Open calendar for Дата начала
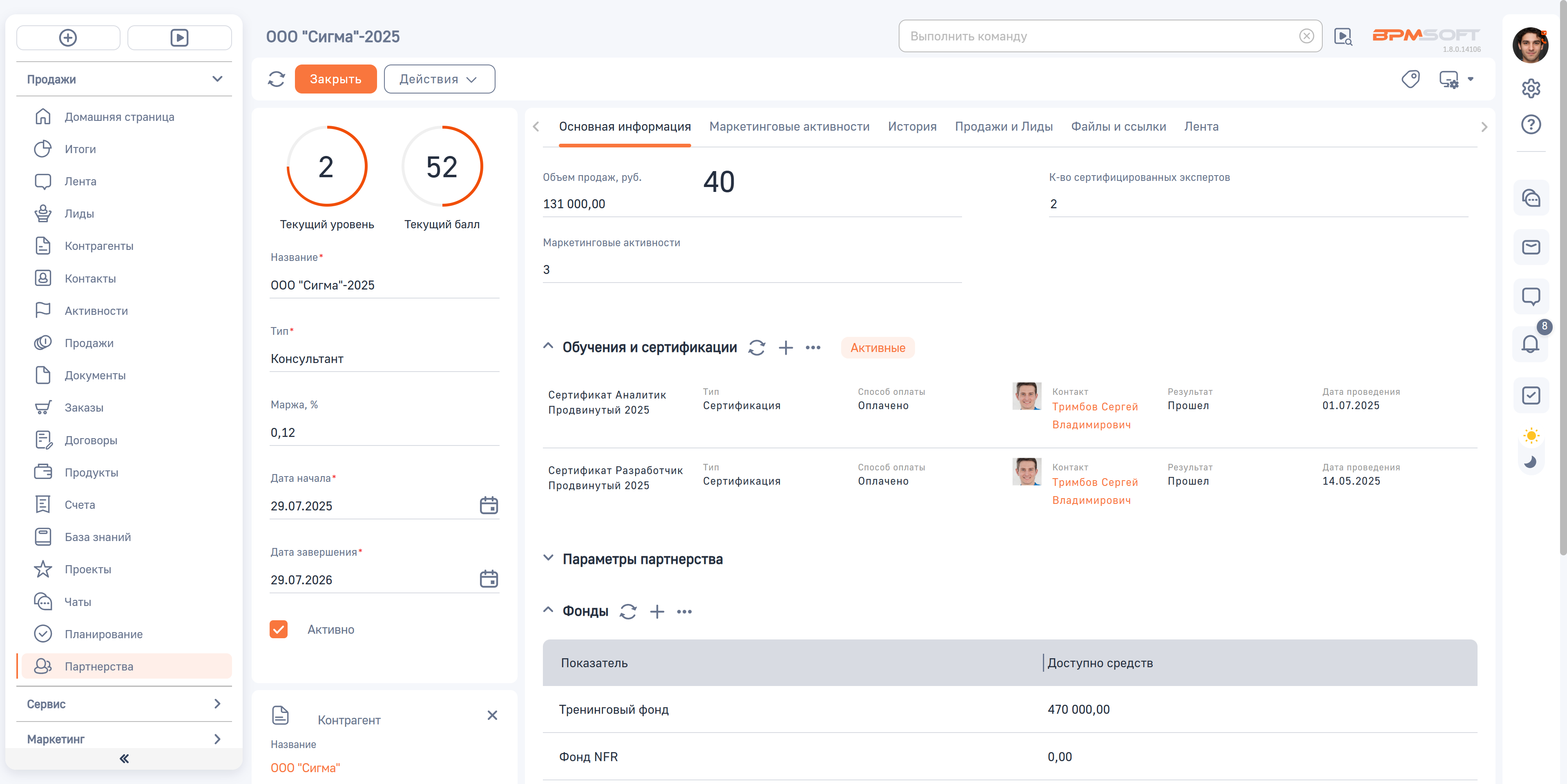Screen dimensions: 1567x784 [489, 506]
